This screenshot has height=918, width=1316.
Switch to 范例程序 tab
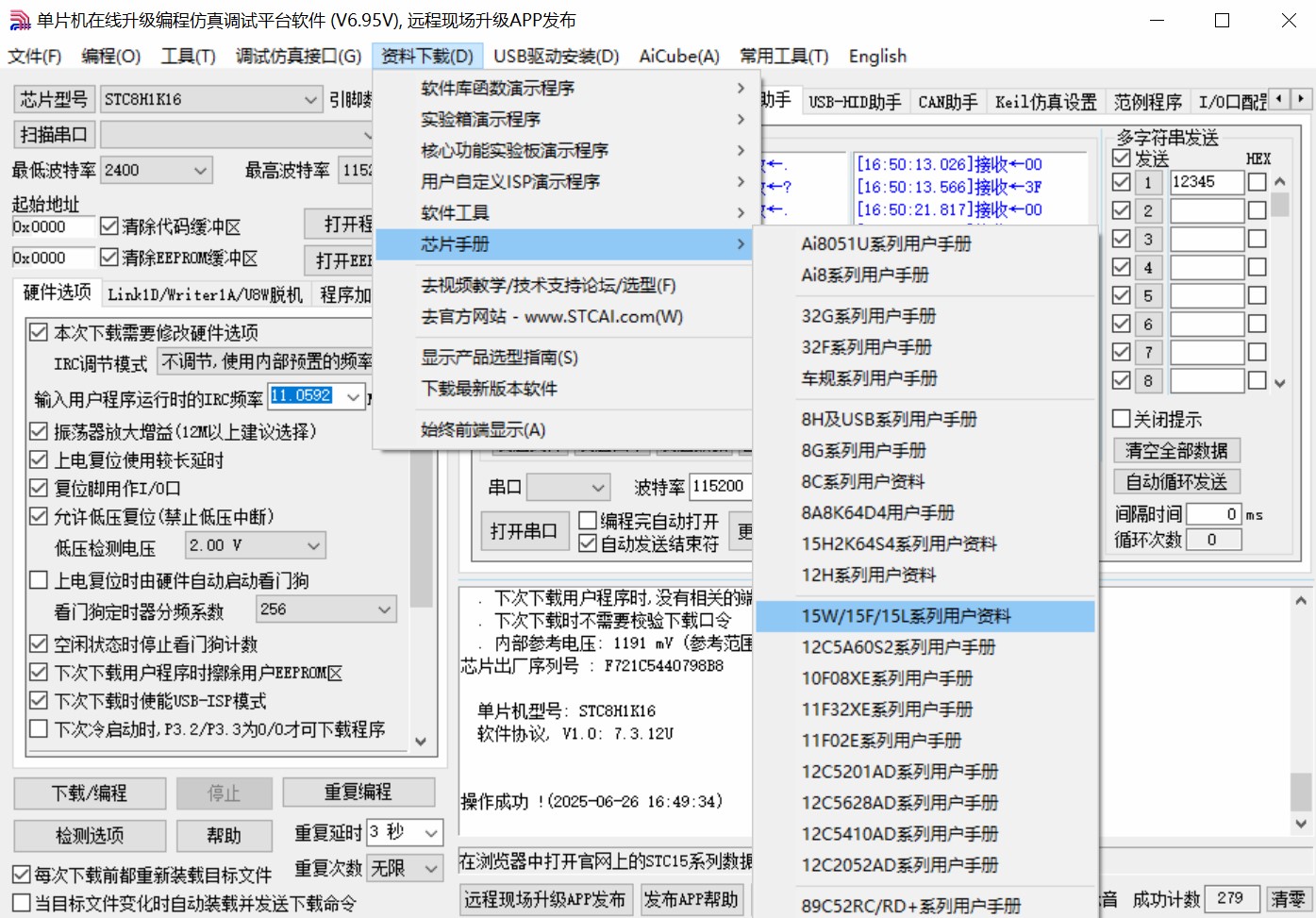tap(1147, 102)
